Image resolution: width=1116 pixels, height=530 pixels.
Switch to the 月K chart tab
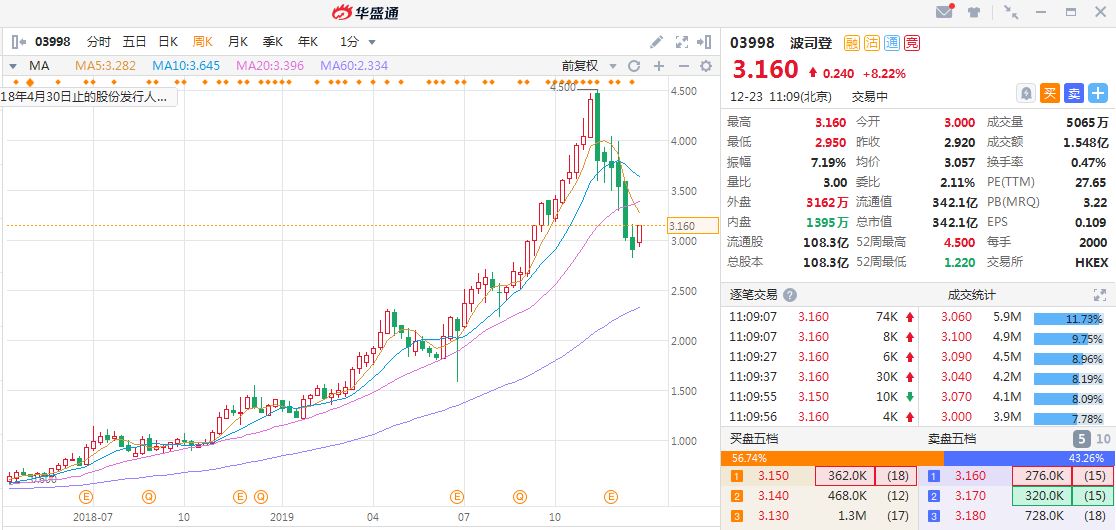[x=237, y=42]
